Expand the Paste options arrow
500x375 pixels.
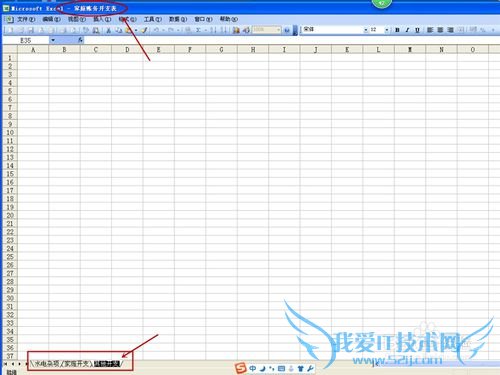[136, 30]
